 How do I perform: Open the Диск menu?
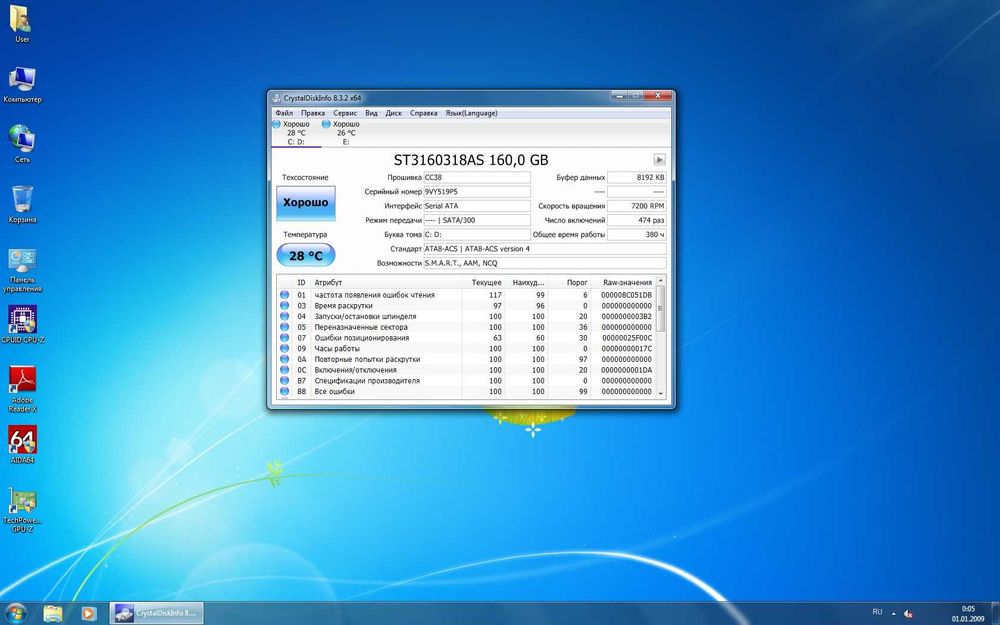tap(393, 113)
